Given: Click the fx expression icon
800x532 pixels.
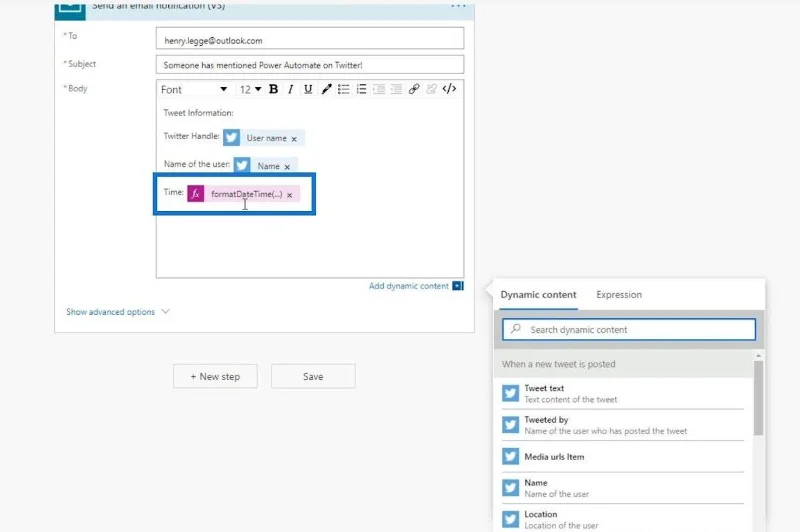Looking at the screenshot, I should 195,194.
